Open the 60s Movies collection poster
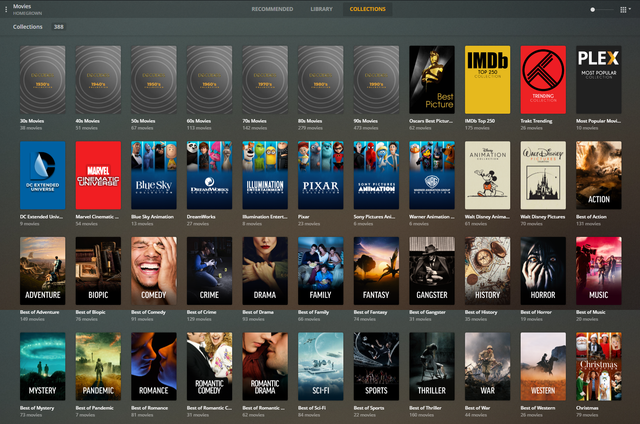This screenshot has width=640, height=424. (209, 80)
